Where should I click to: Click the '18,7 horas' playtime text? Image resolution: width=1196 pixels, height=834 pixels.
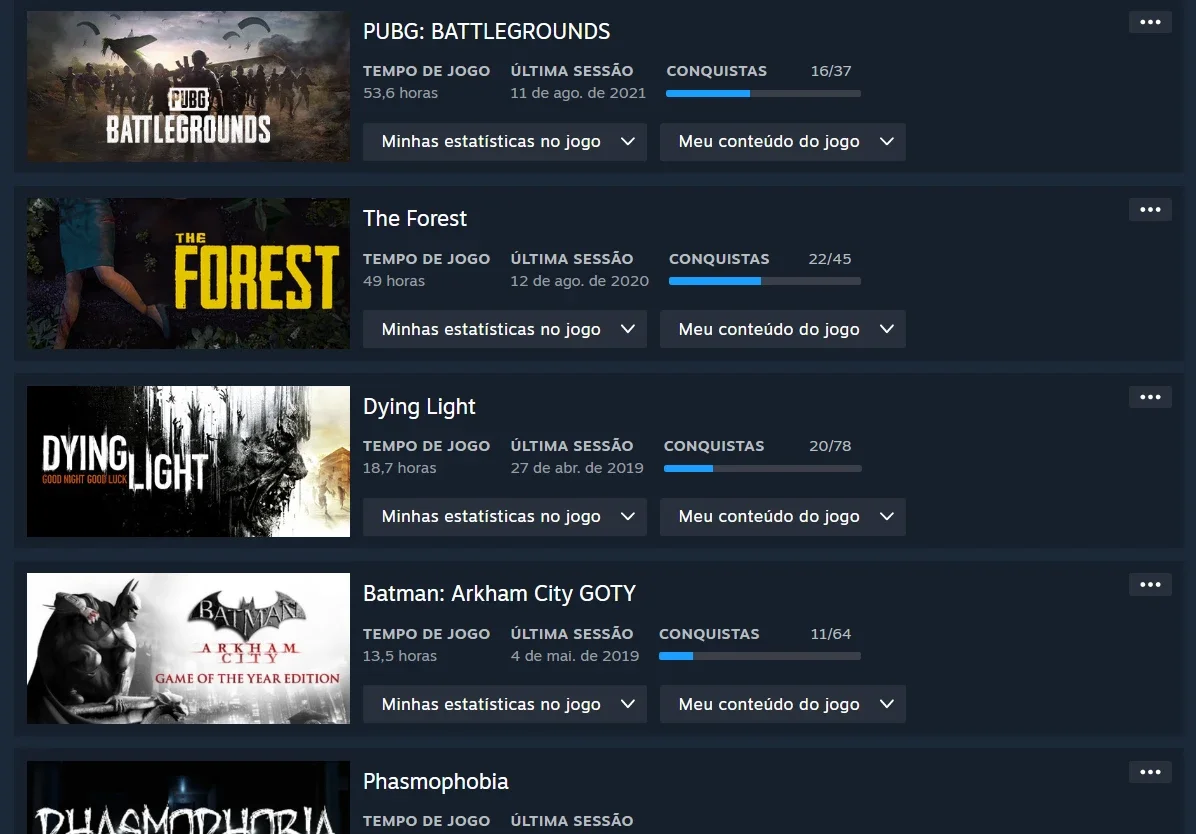(x=400, y=468)
